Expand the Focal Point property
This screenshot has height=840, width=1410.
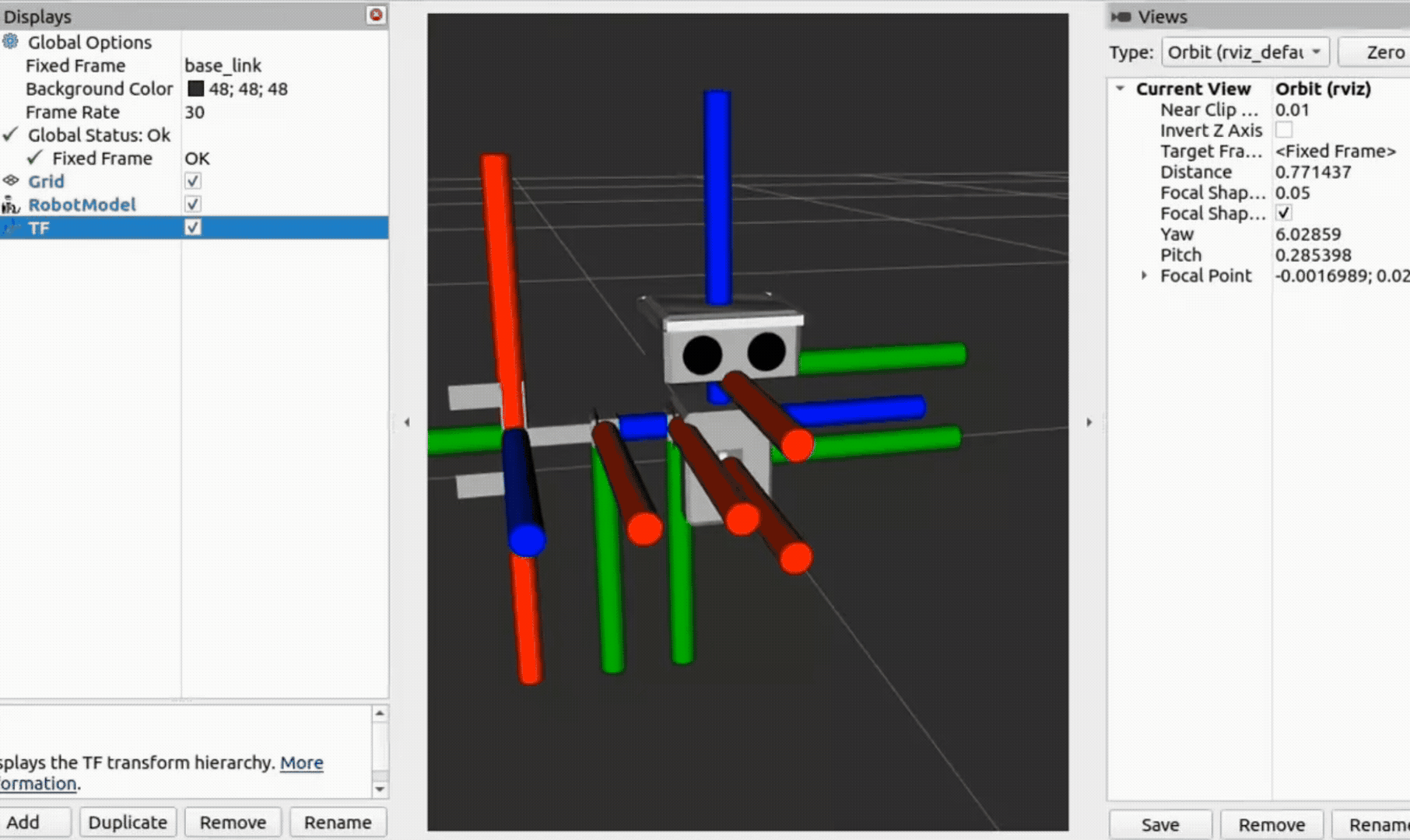1144,275
